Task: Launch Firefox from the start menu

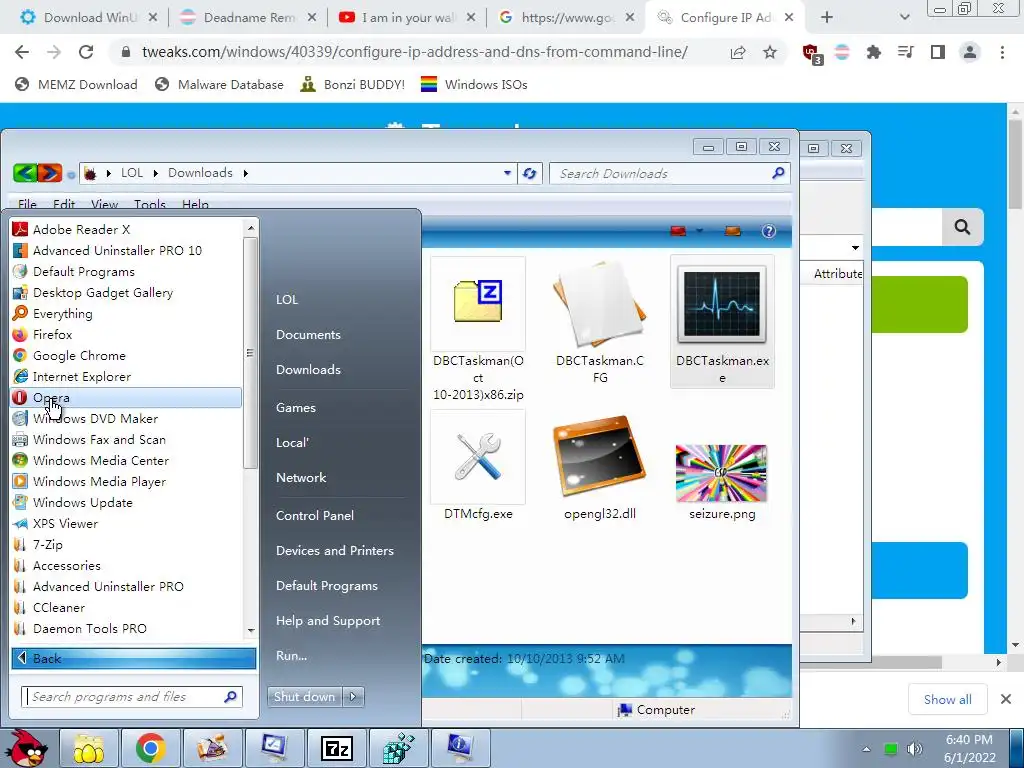Action: [126, 334]
